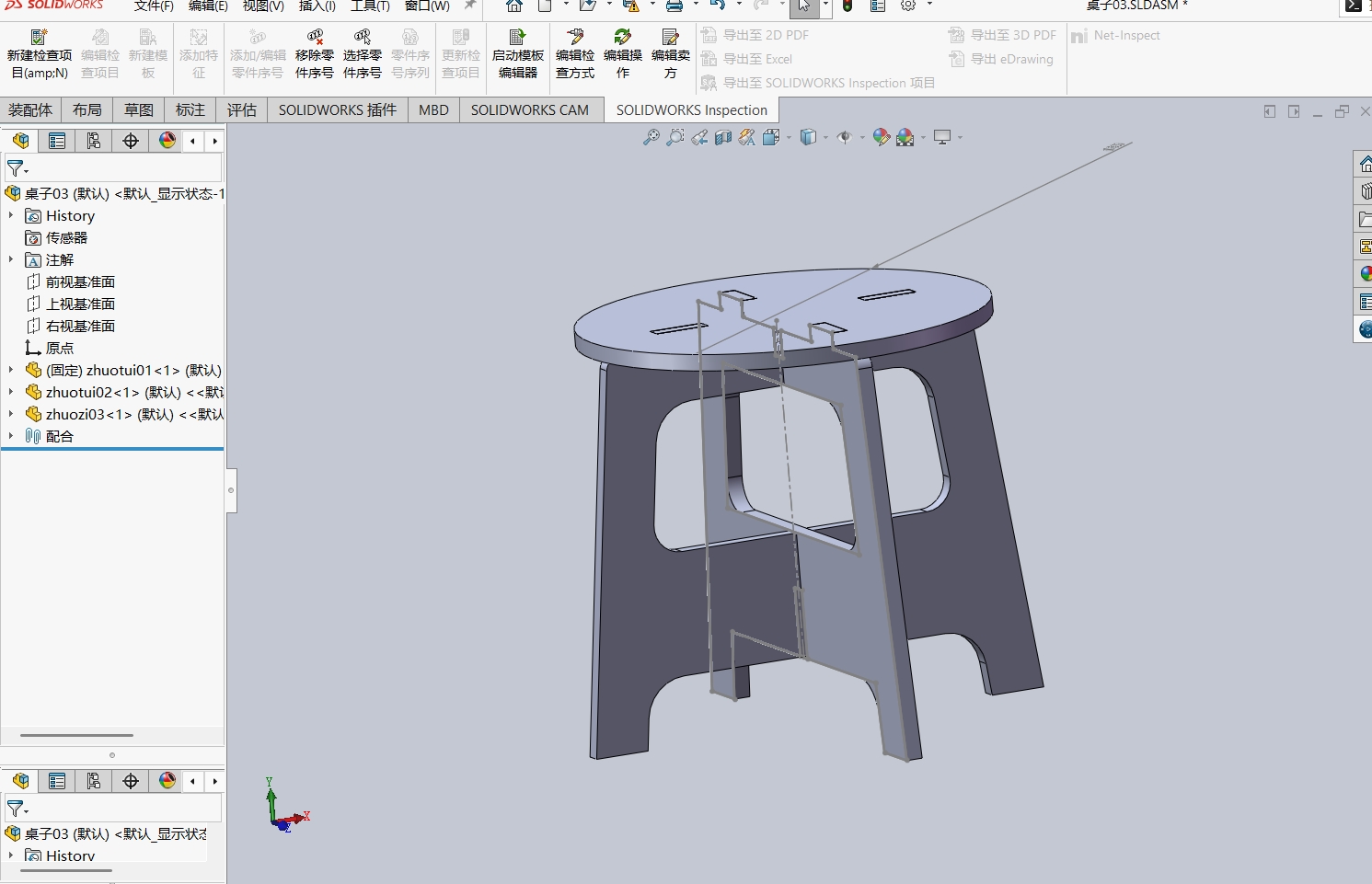Open the View Settings monitor dropdown arrow
The height and width of the screenshot is (884, 1372).
pos(960,138)
